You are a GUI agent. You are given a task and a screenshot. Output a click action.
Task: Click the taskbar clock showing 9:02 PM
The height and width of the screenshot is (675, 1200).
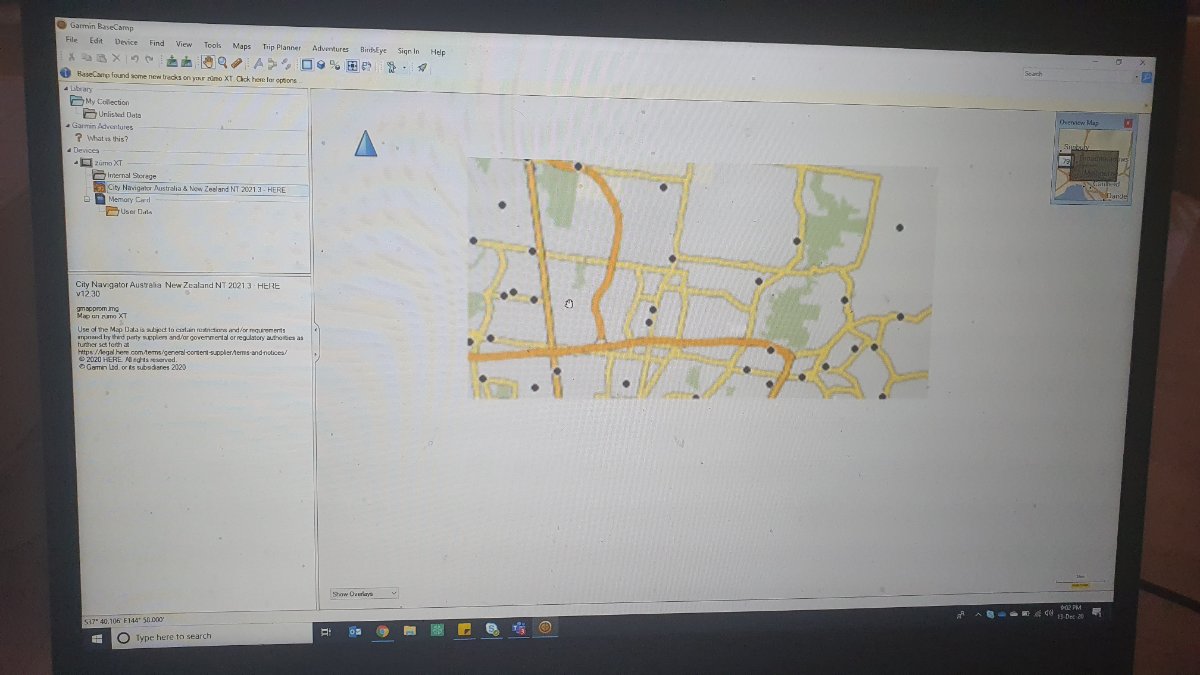(1071, 611)
